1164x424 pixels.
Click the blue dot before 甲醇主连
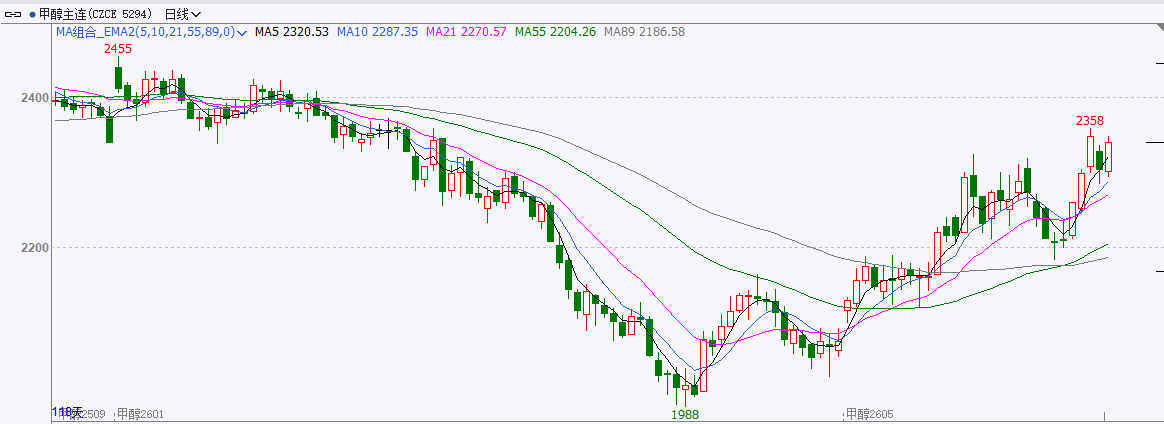coord(31,14)
